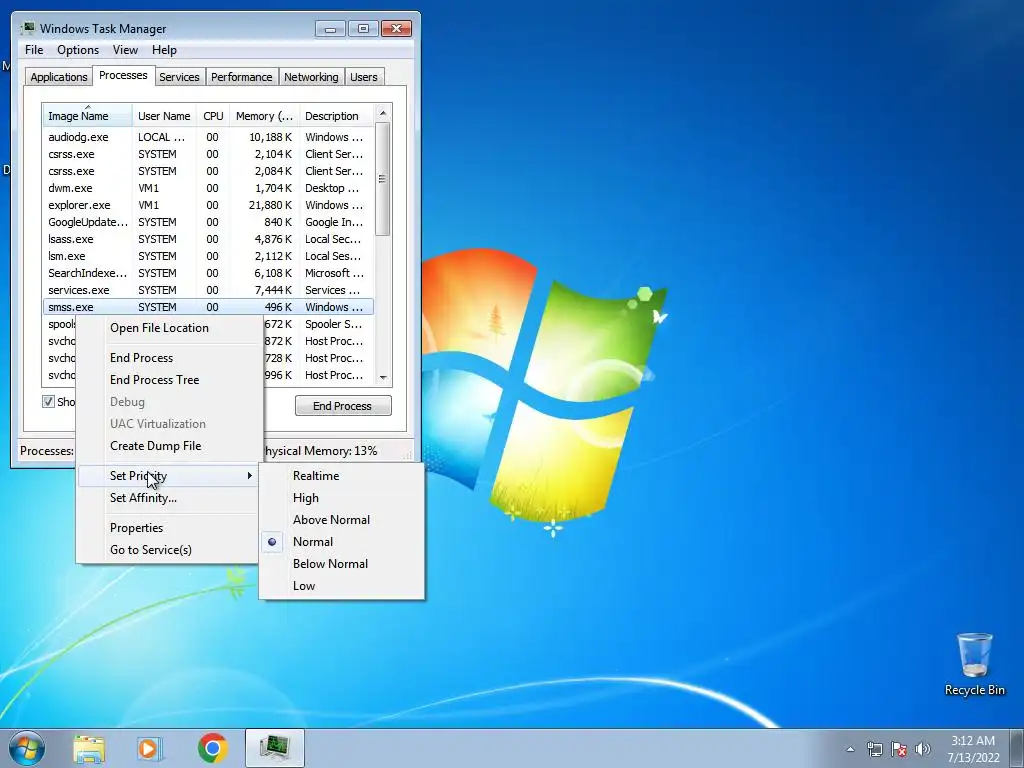Select Create Dump File
1024x768 pixels.
pyautogui.click(x=168, y=446)
